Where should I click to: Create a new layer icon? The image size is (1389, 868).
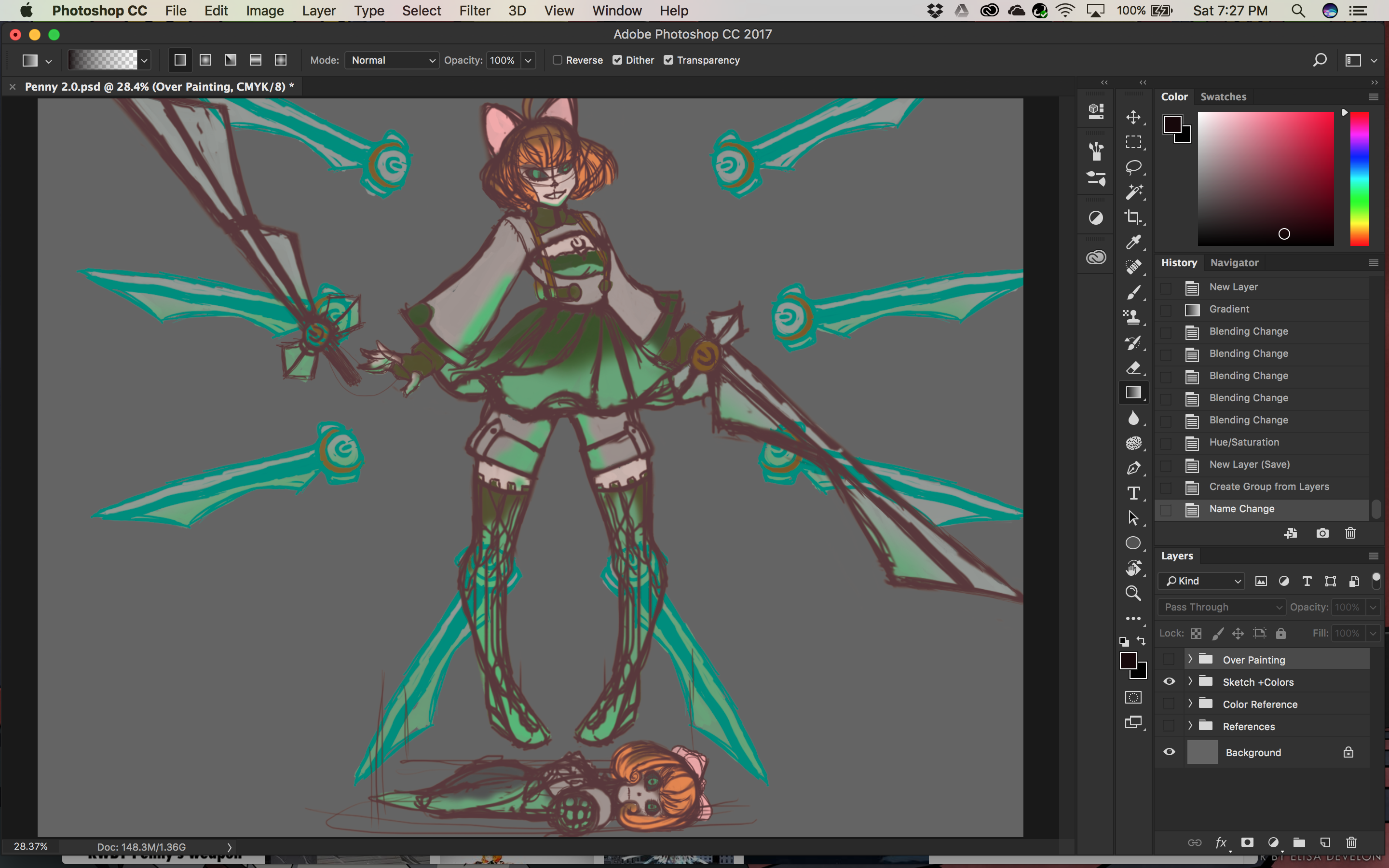pos(1325,842)
